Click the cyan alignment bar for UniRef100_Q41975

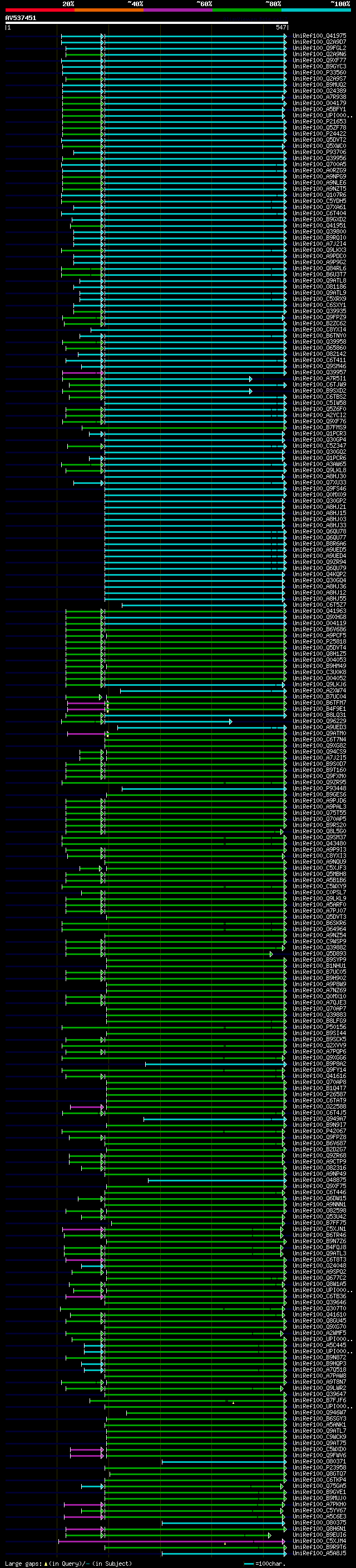tap(195, 36)
